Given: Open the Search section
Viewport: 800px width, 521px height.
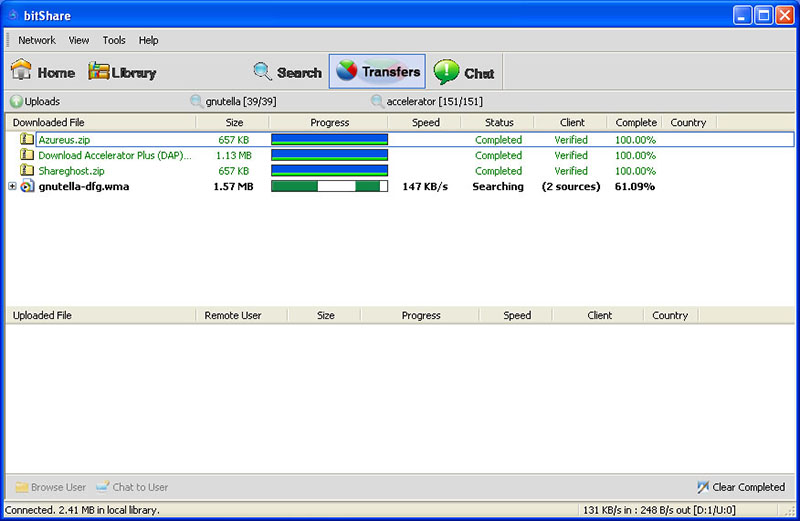Looking at the screenshot, I should (299, 73).
